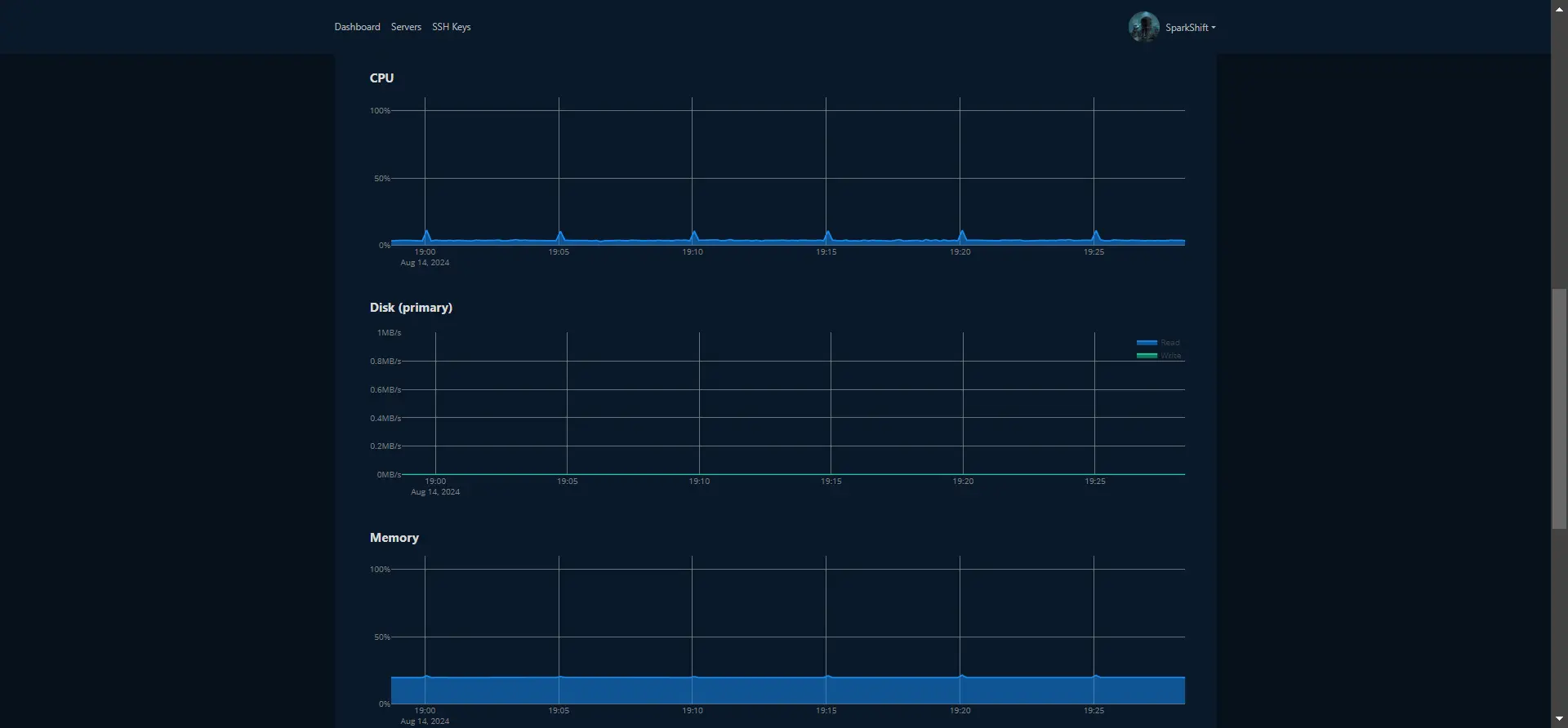
Task: Click the 50% axis label on CPU chart
Action: [x=382, y=179]
